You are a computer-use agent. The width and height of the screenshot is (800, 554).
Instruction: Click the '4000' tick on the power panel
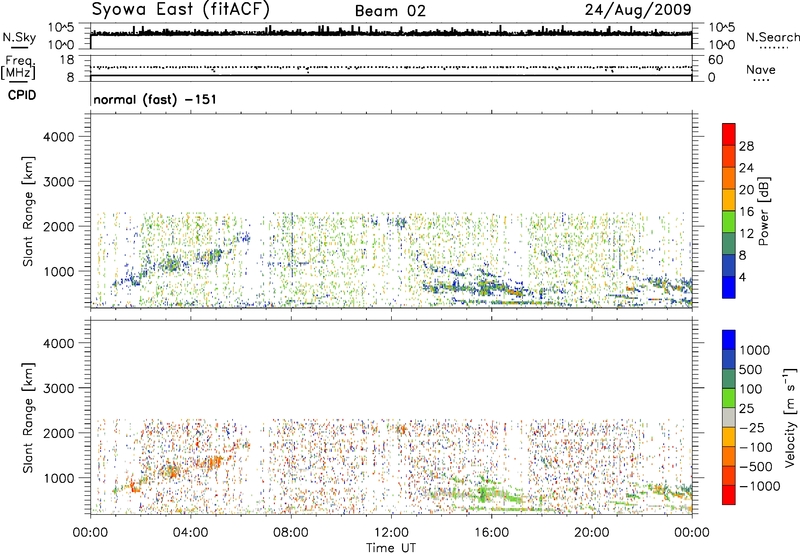tap(58, 137)
